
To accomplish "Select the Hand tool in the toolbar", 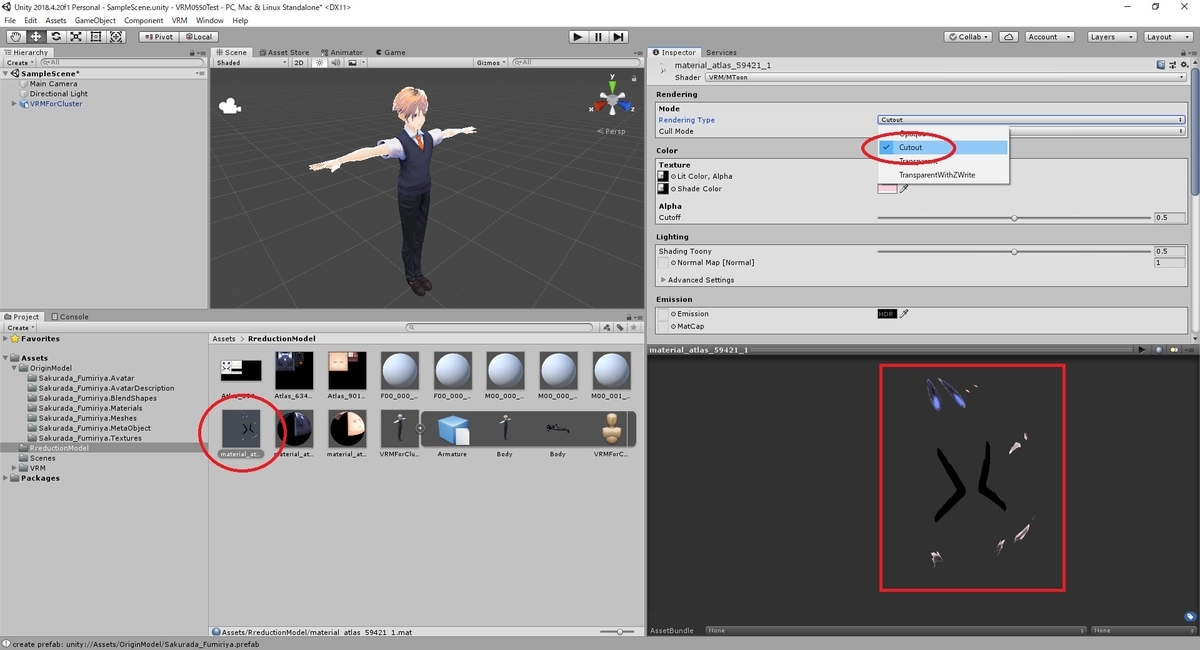I will click(15, 37).
